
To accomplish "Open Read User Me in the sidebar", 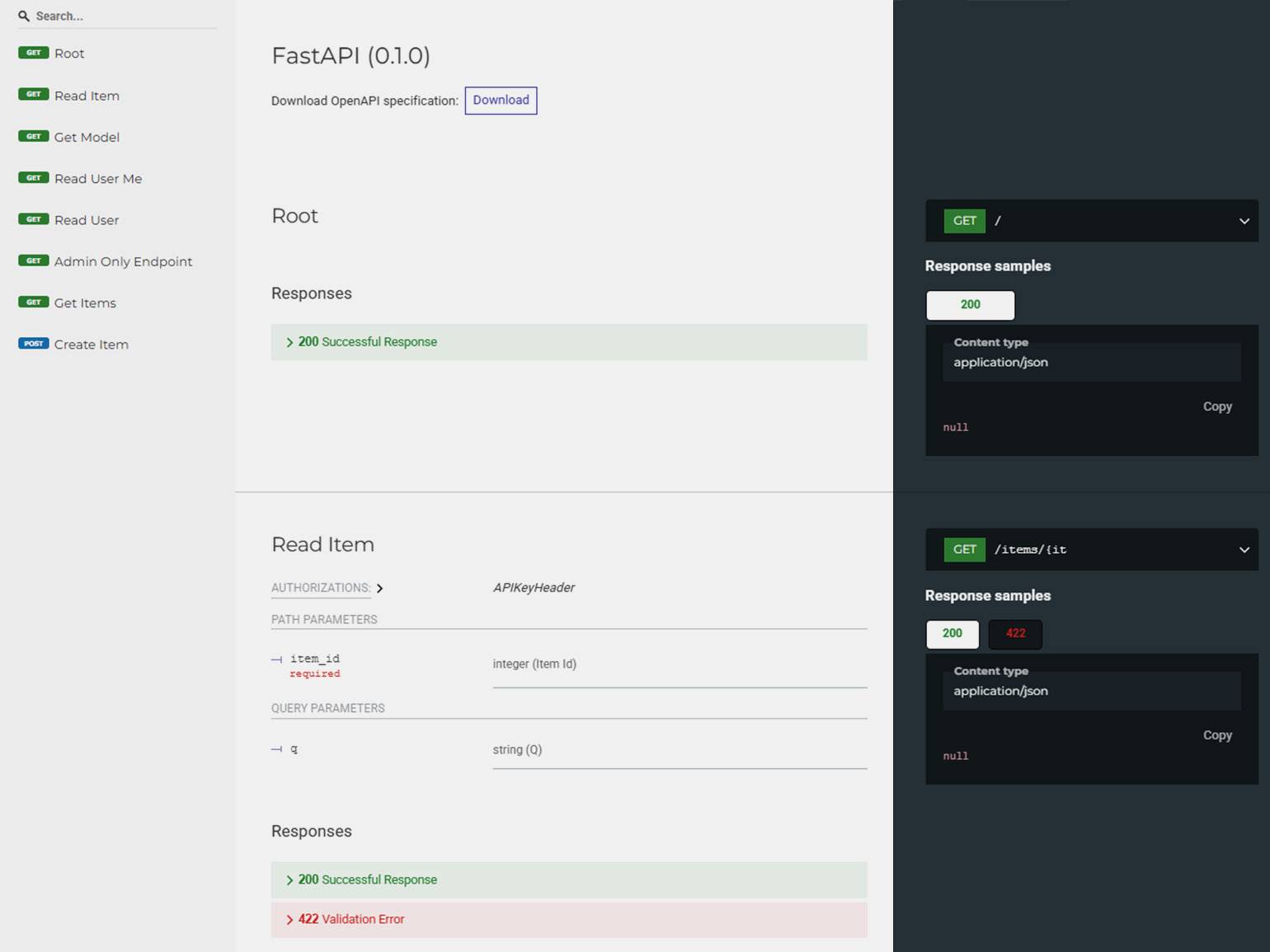I will click(x=98, y=179).
